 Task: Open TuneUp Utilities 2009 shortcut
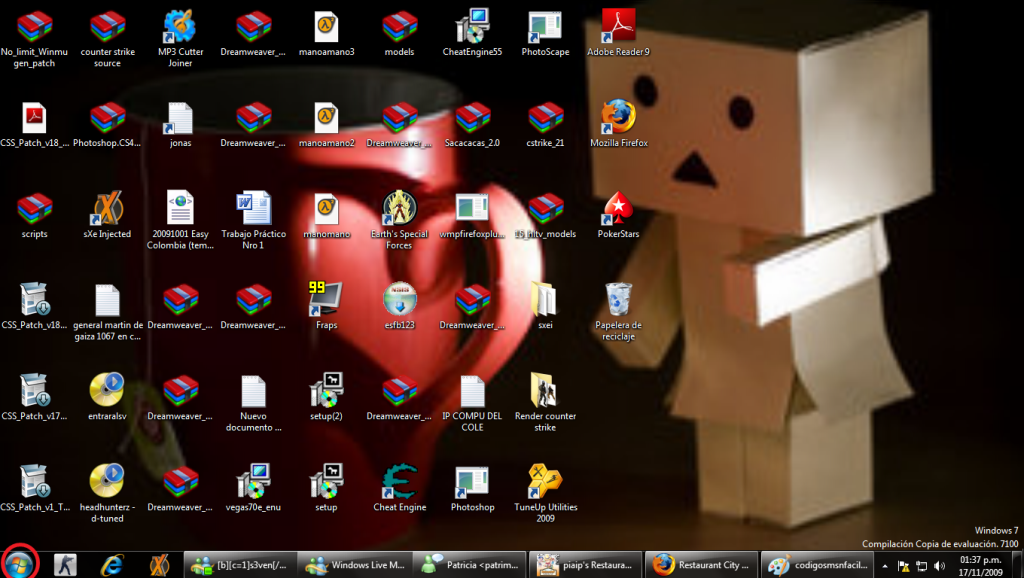(545, 481)
